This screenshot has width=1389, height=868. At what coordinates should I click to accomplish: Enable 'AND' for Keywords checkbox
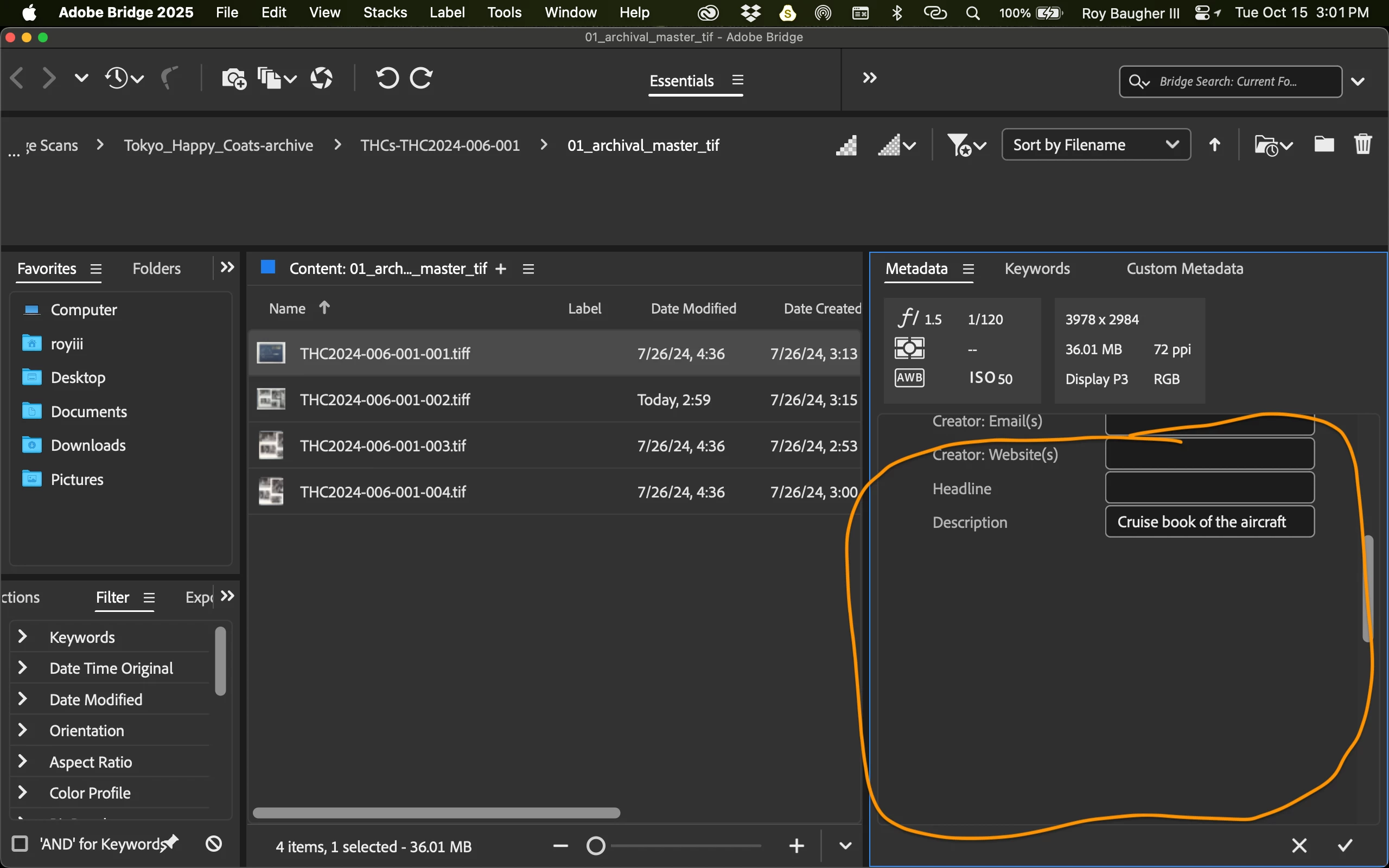point(20,843)
